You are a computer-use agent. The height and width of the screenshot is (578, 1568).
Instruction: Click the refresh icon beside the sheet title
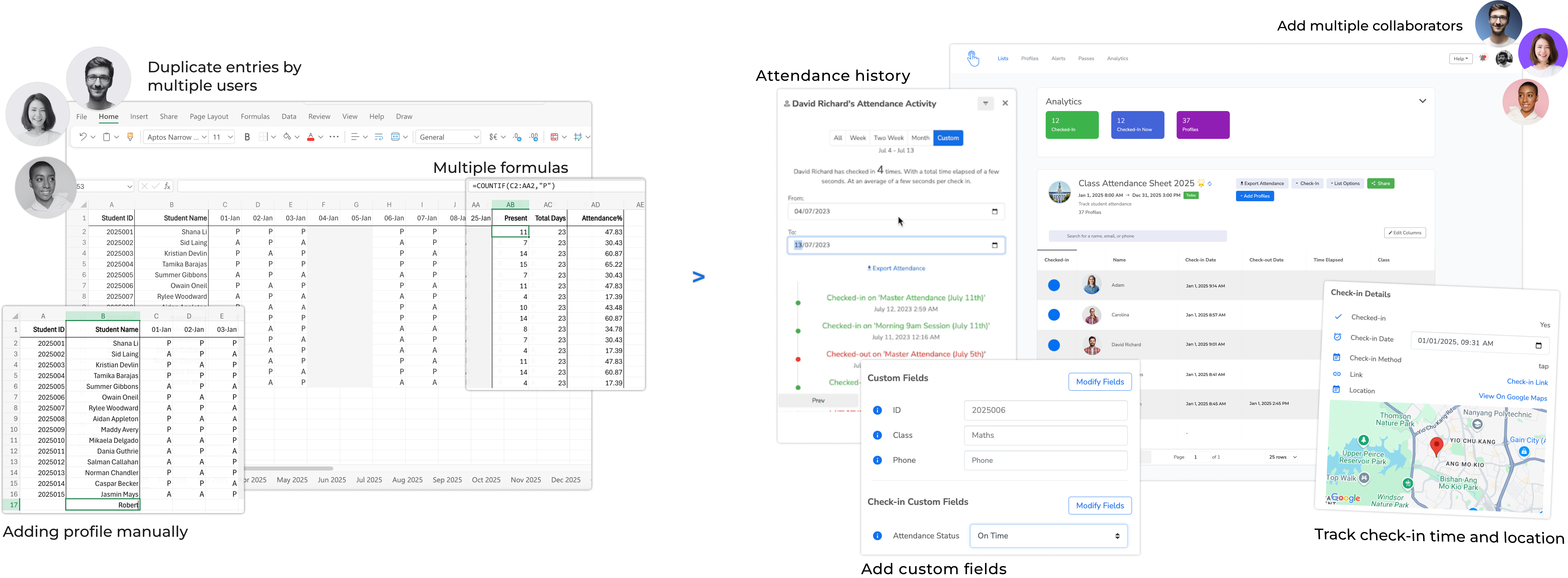point(1209,184)
